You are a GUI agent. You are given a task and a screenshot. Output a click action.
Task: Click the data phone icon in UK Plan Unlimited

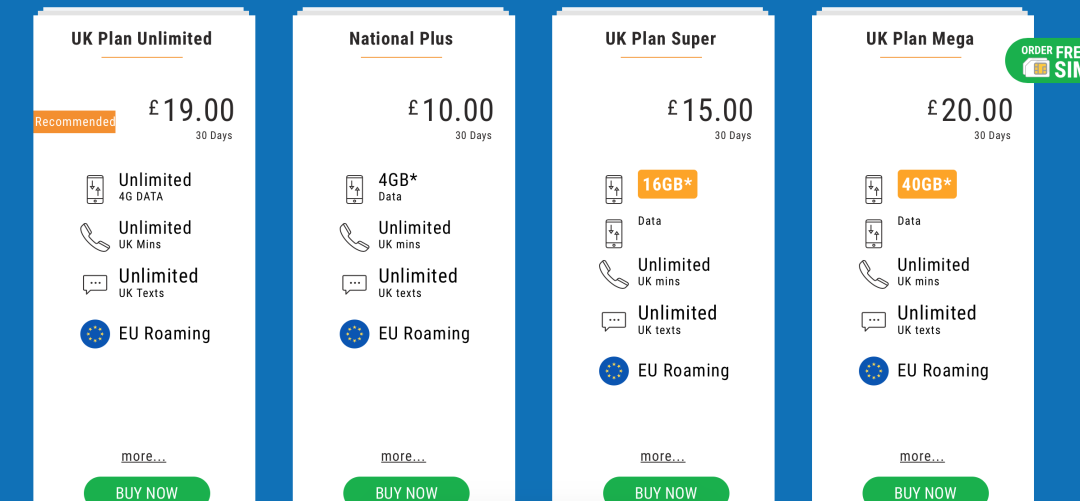point(95,190)
